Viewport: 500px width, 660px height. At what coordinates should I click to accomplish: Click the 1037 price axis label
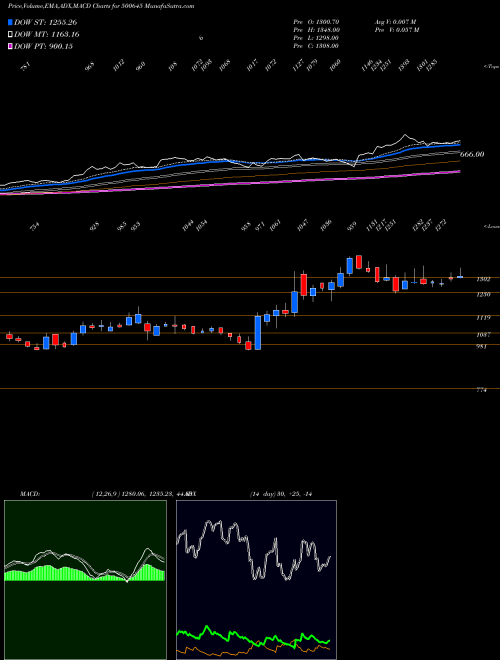point(483,335)
